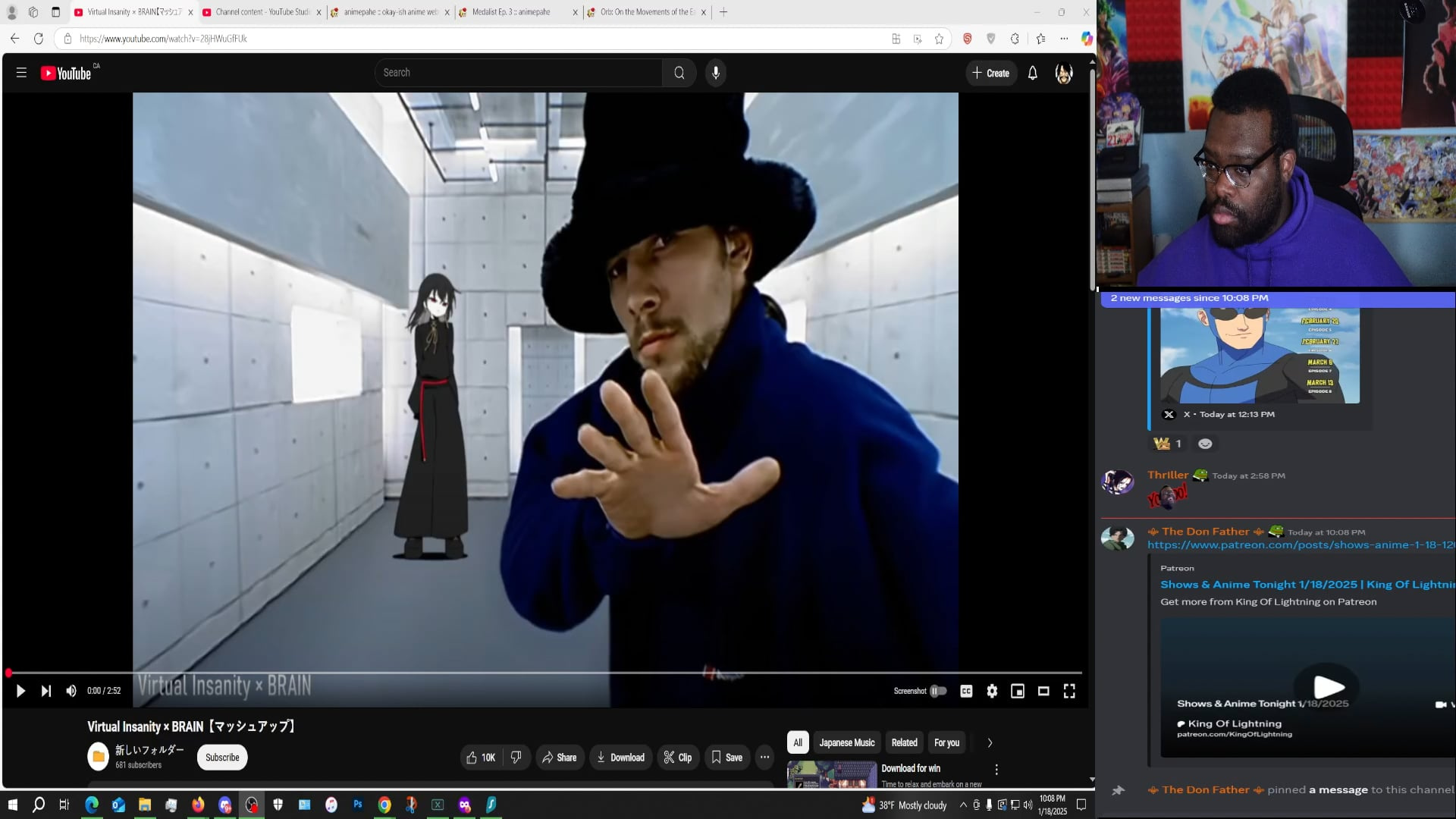
Task: Toggle closed captions on the video
Action: pyautogui.click(x=966, y=691)
